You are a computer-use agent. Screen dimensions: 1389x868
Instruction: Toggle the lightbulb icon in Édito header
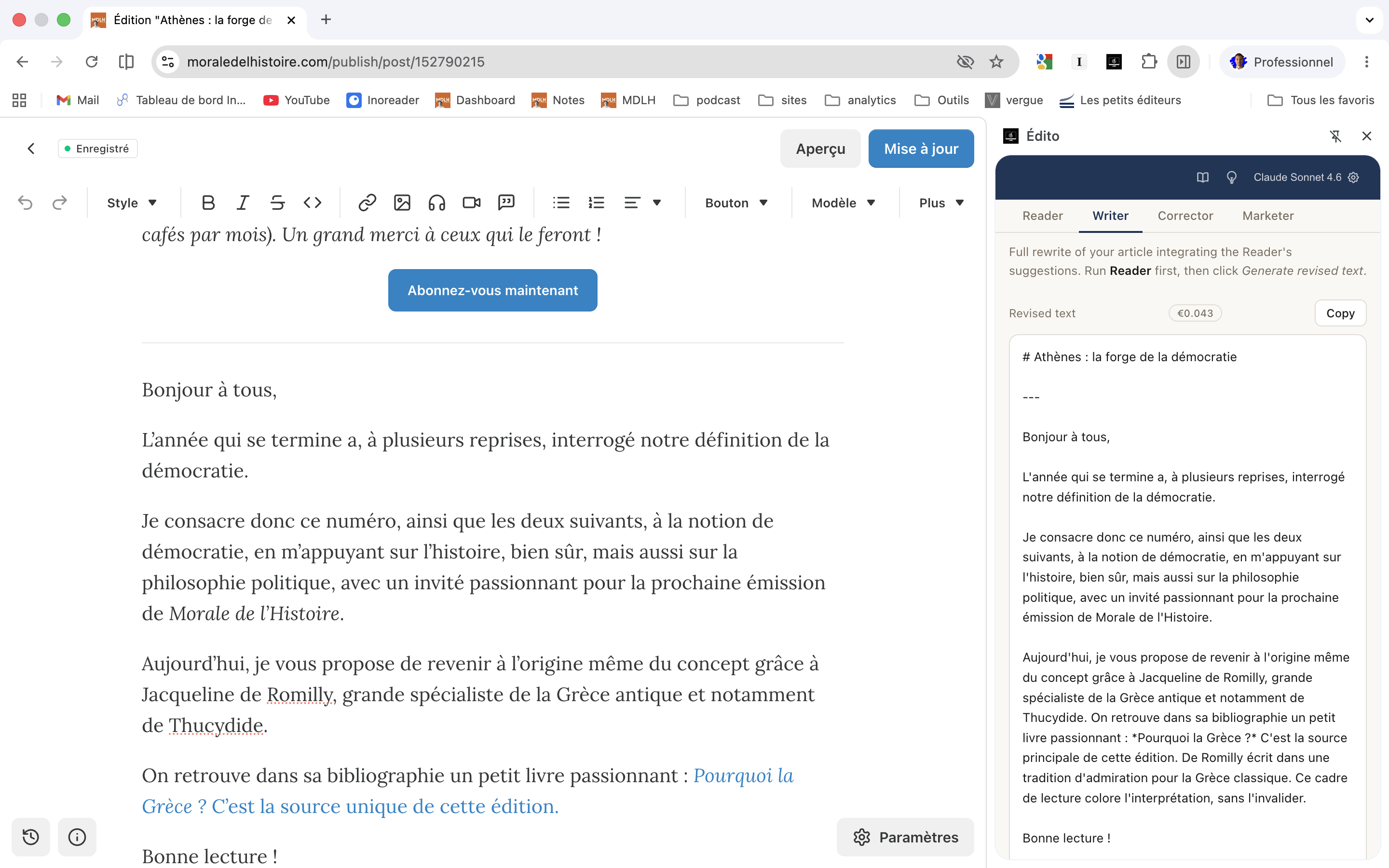(1232, 177)
